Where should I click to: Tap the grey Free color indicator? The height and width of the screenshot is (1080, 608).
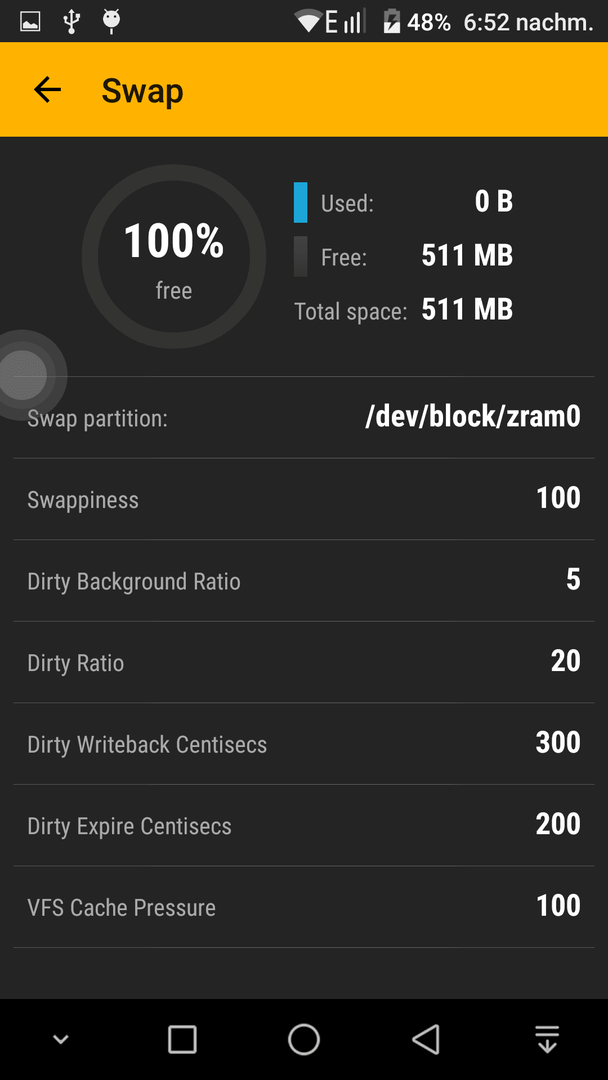tap(300, 257)
